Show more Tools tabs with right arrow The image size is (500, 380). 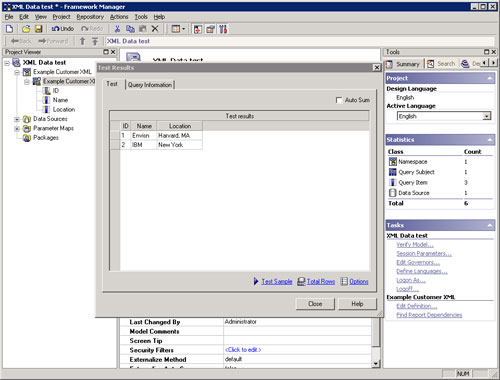[x=493, y=63]
